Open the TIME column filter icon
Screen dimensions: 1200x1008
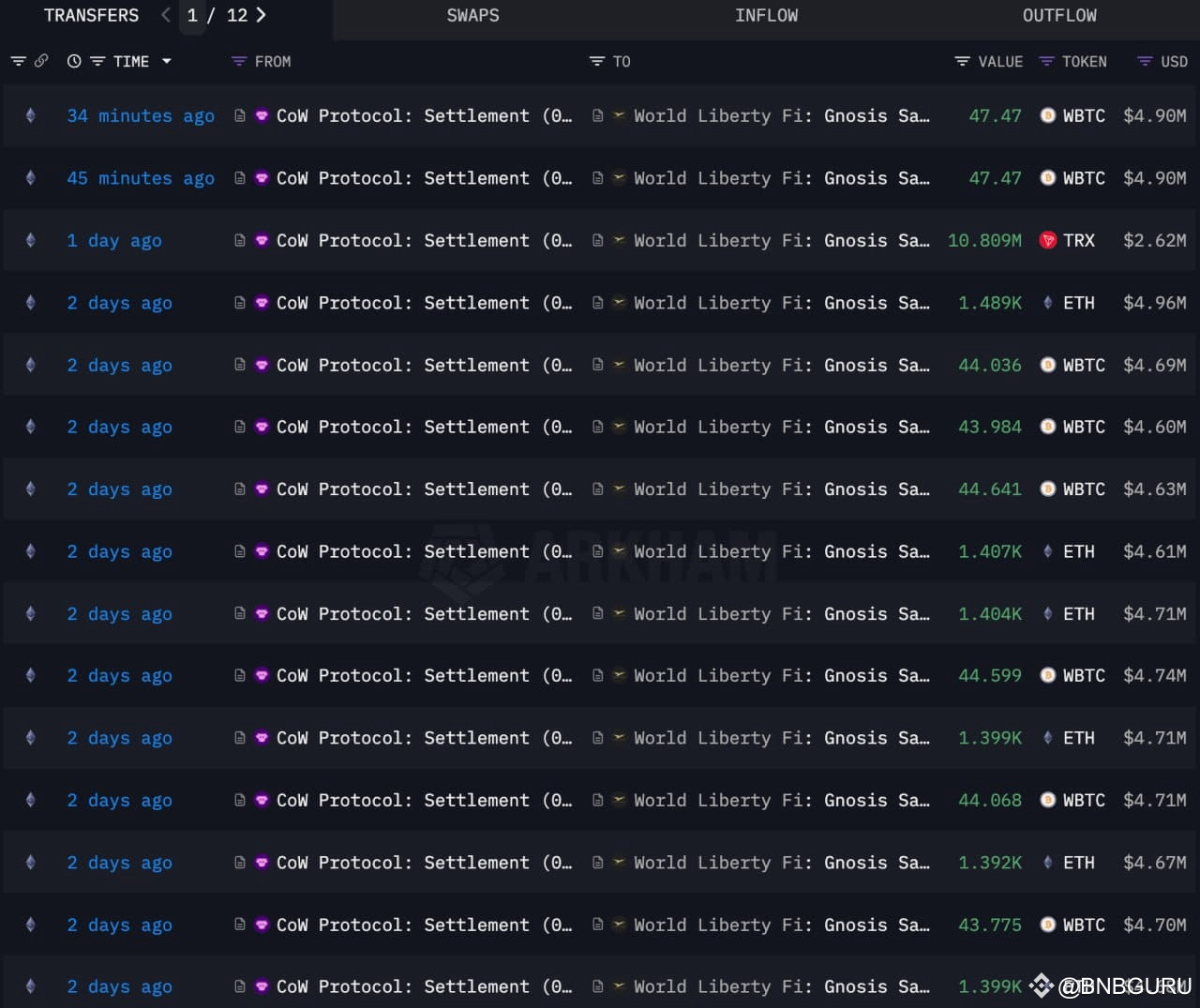pyautogui.click(x=97, y=61)
